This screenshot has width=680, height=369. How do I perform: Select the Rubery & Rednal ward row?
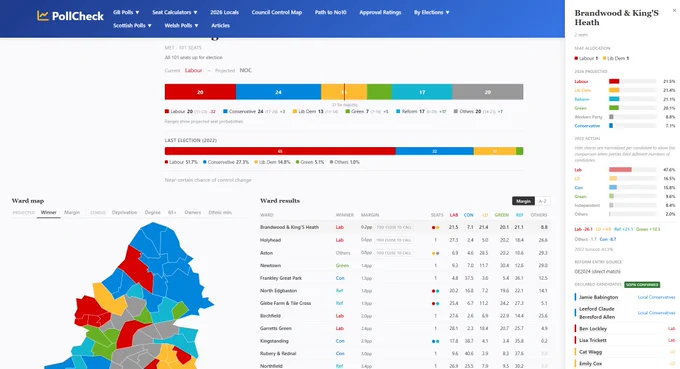pos(405,353)
